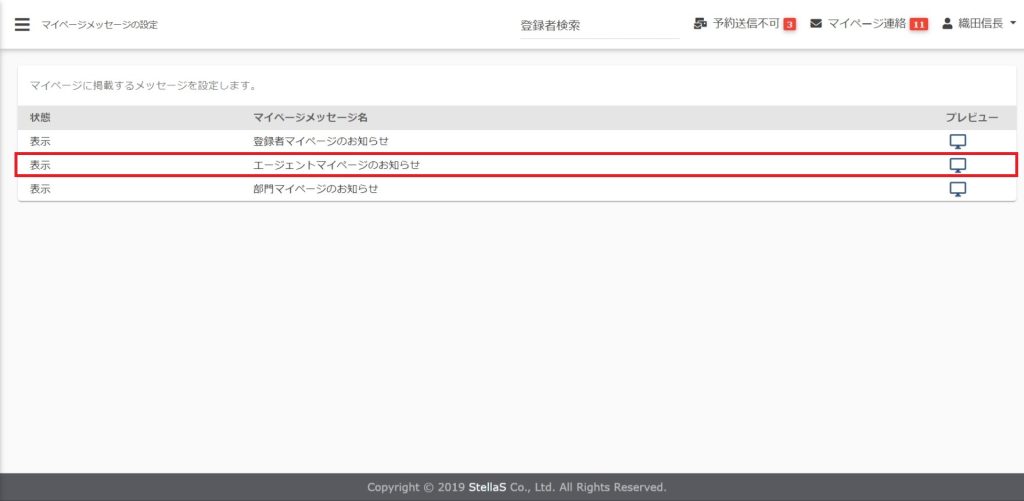Click the 予約送信不可 label
1024x501 pixels.
[x=745, y=24]
